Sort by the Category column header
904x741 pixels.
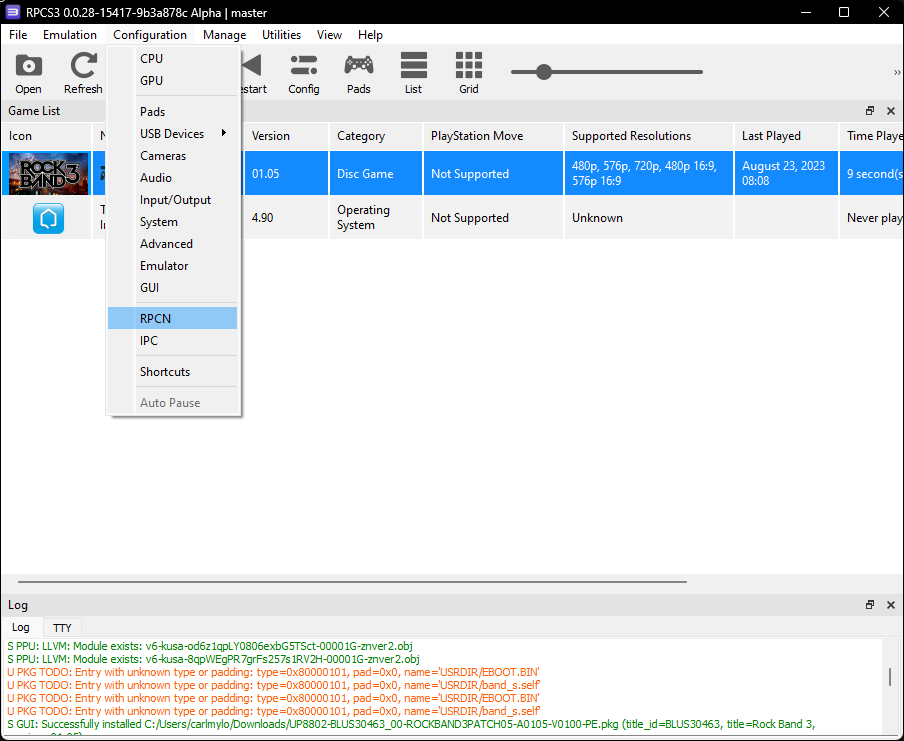click(x=376, y=136)
